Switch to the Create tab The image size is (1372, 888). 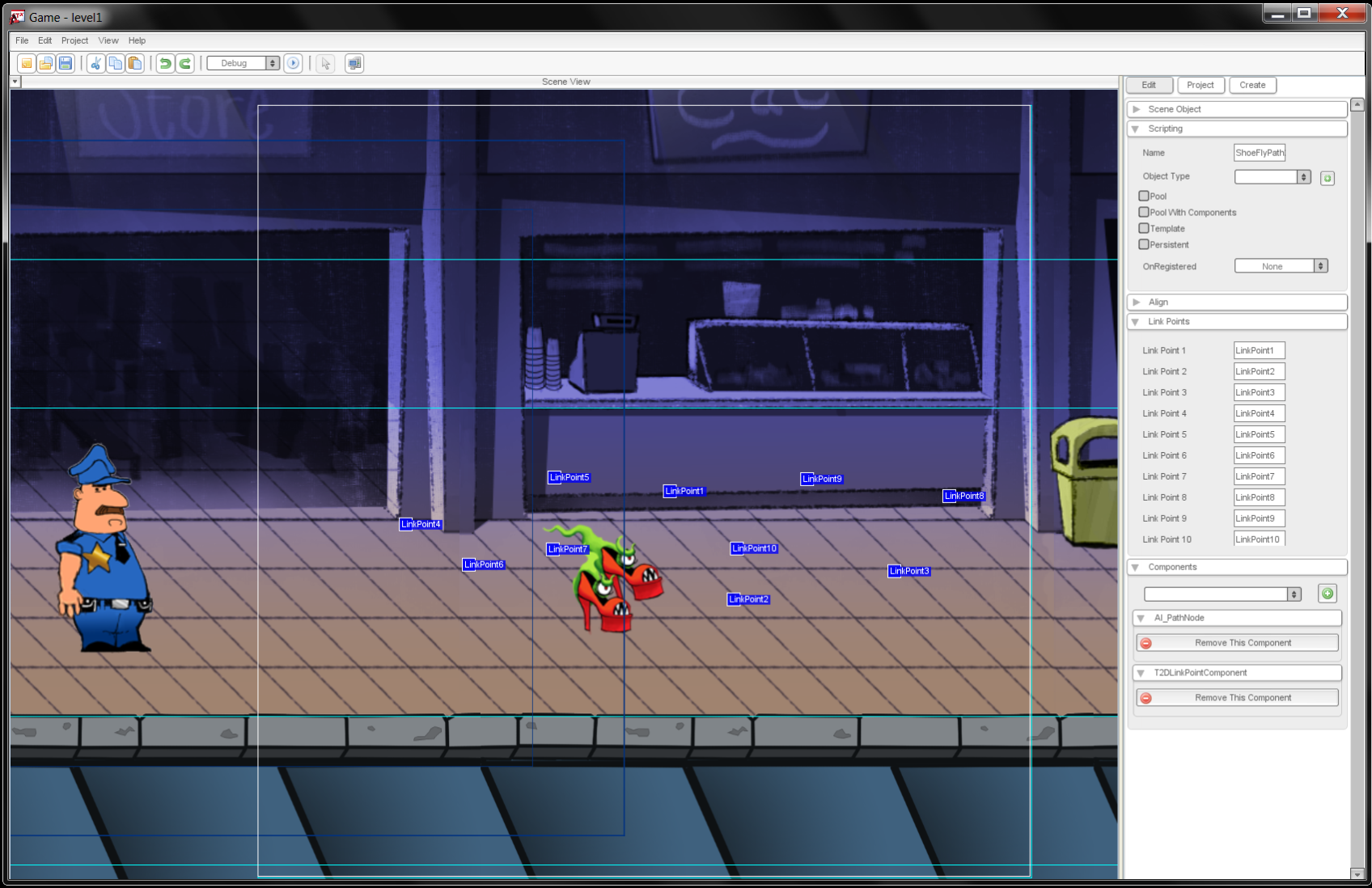1252,85
